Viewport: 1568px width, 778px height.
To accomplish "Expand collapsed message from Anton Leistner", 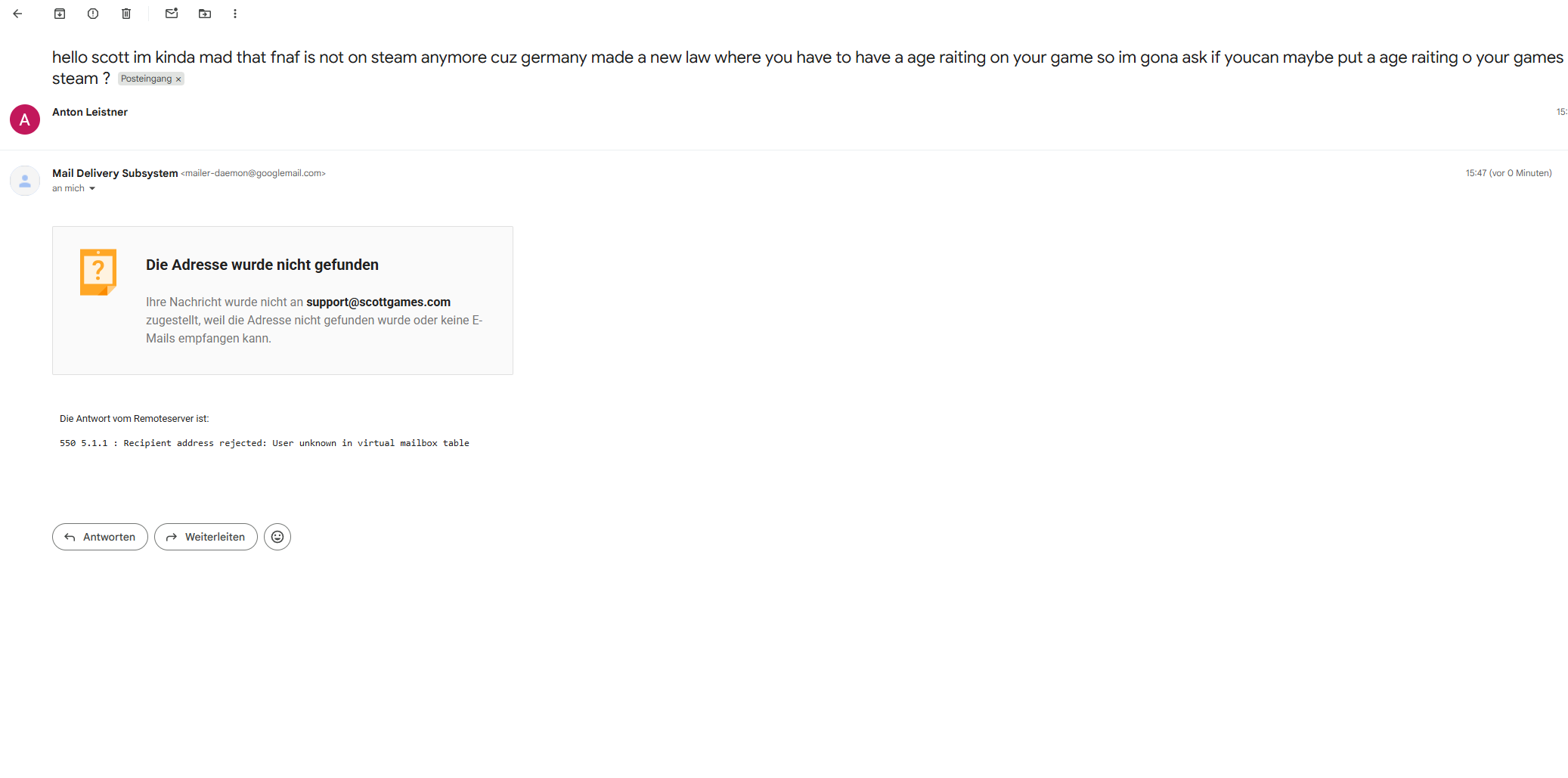I will 454,119.
